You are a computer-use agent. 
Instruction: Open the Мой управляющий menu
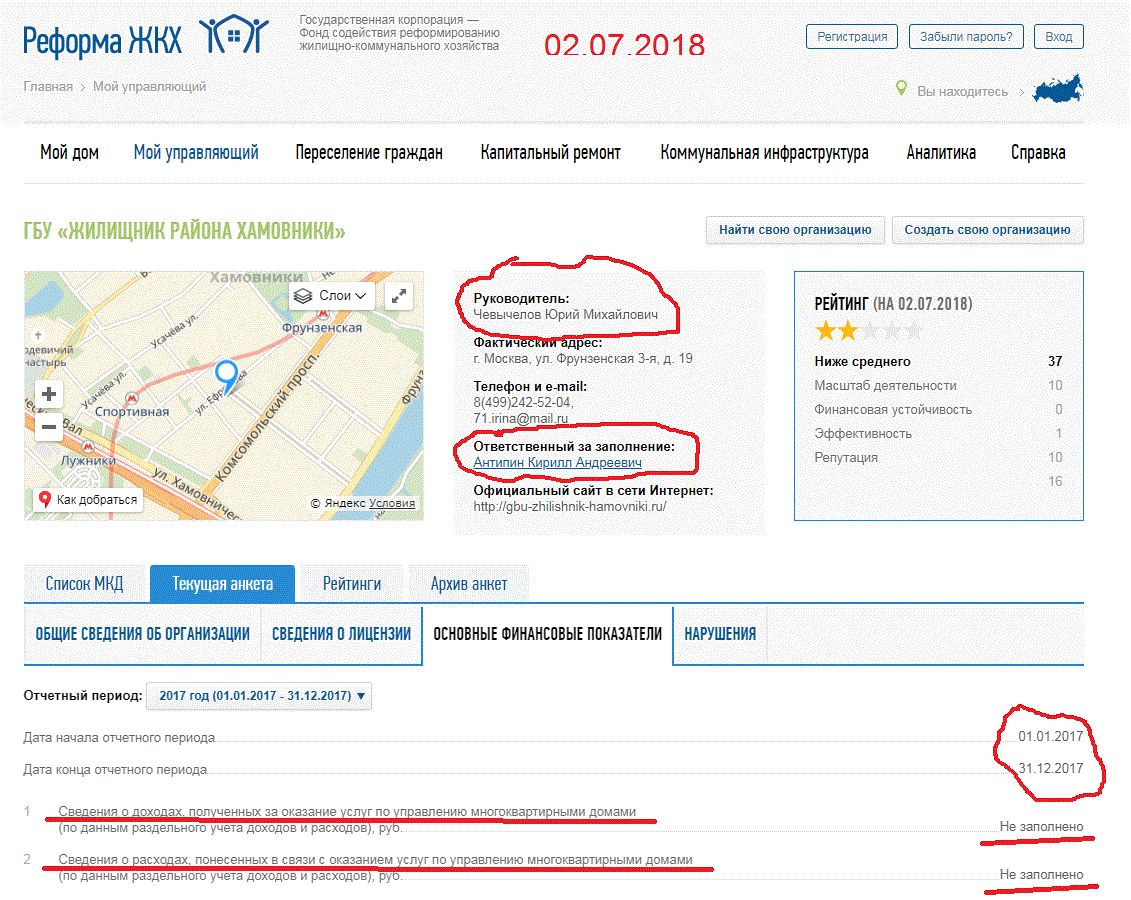click(196, 153)
